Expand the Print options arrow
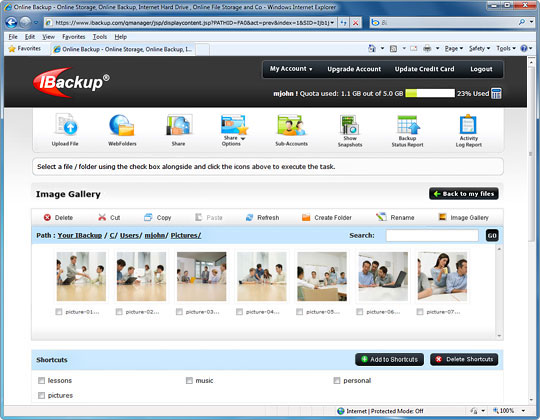Screen dimensions: 540x420 click(x=437, y=49)
